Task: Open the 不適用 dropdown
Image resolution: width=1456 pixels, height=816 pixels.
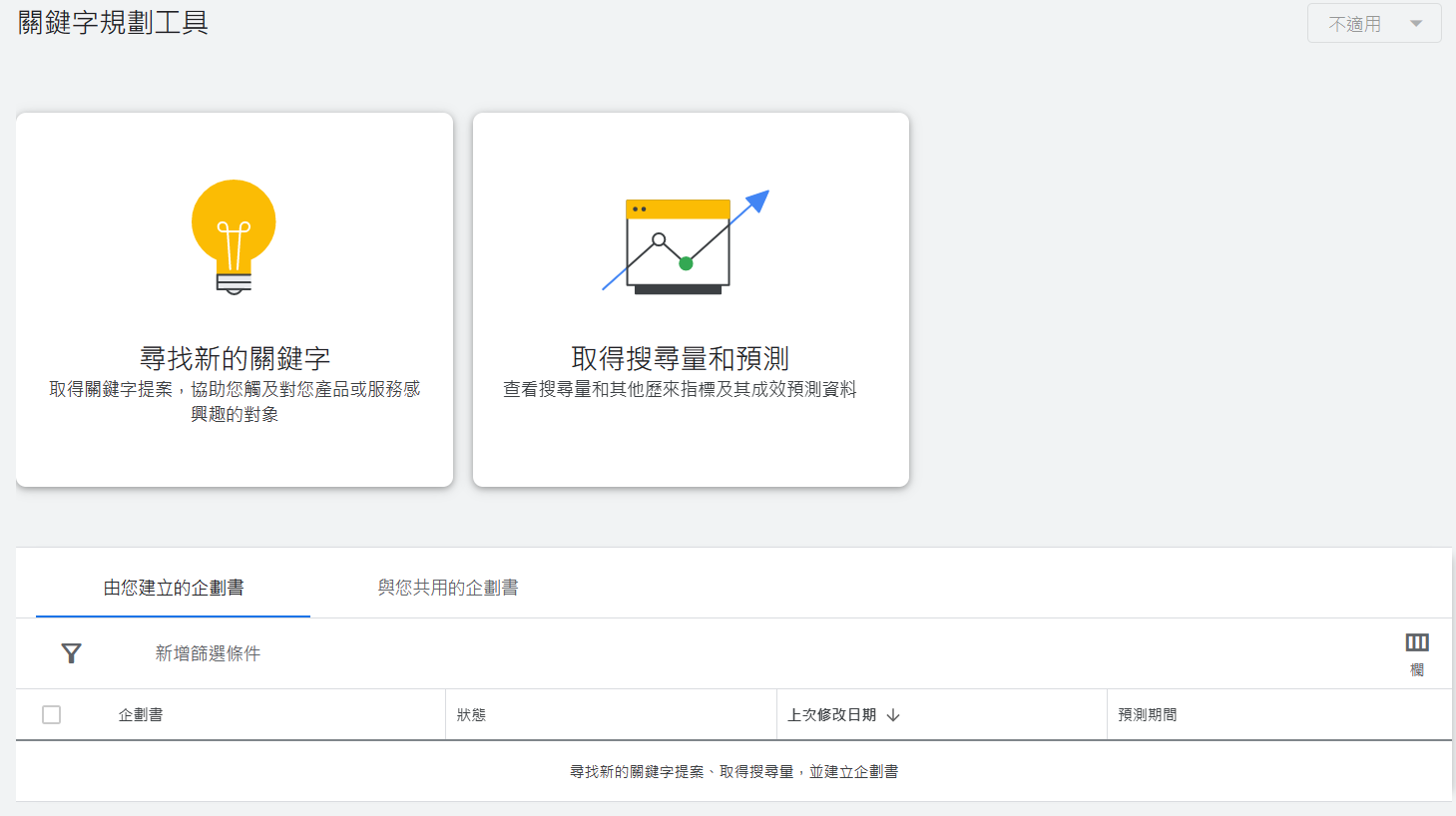Action: click(x=1374, y=24)
